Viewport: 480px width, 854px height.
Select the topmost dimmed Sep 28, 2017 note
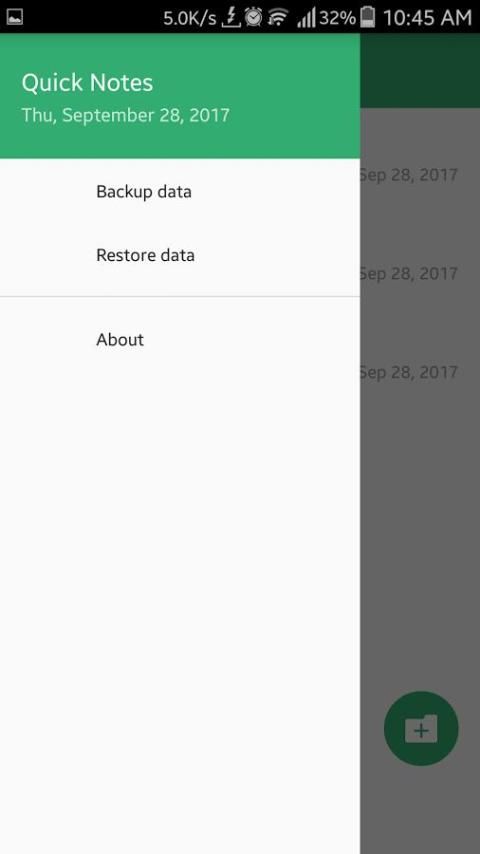point(408,175)
